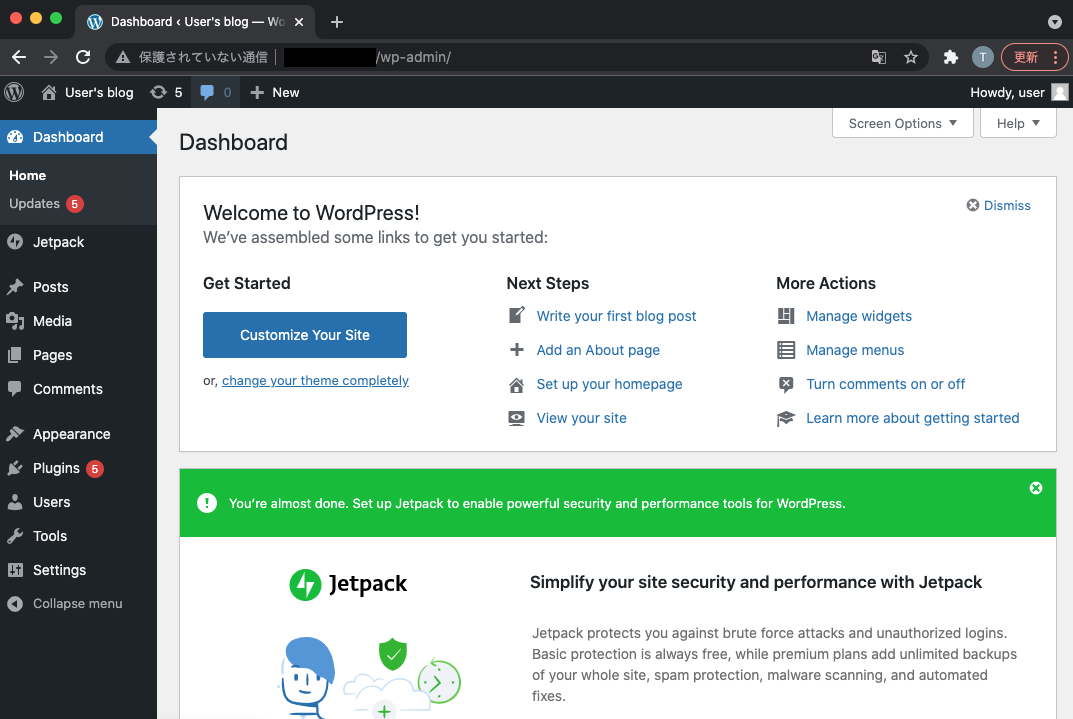Image resolution: width=1073 pixels, height=719 pixels.
Task: Open the tab search dropdown arrow in Chrome
Action: click(x=1055, y=22)
